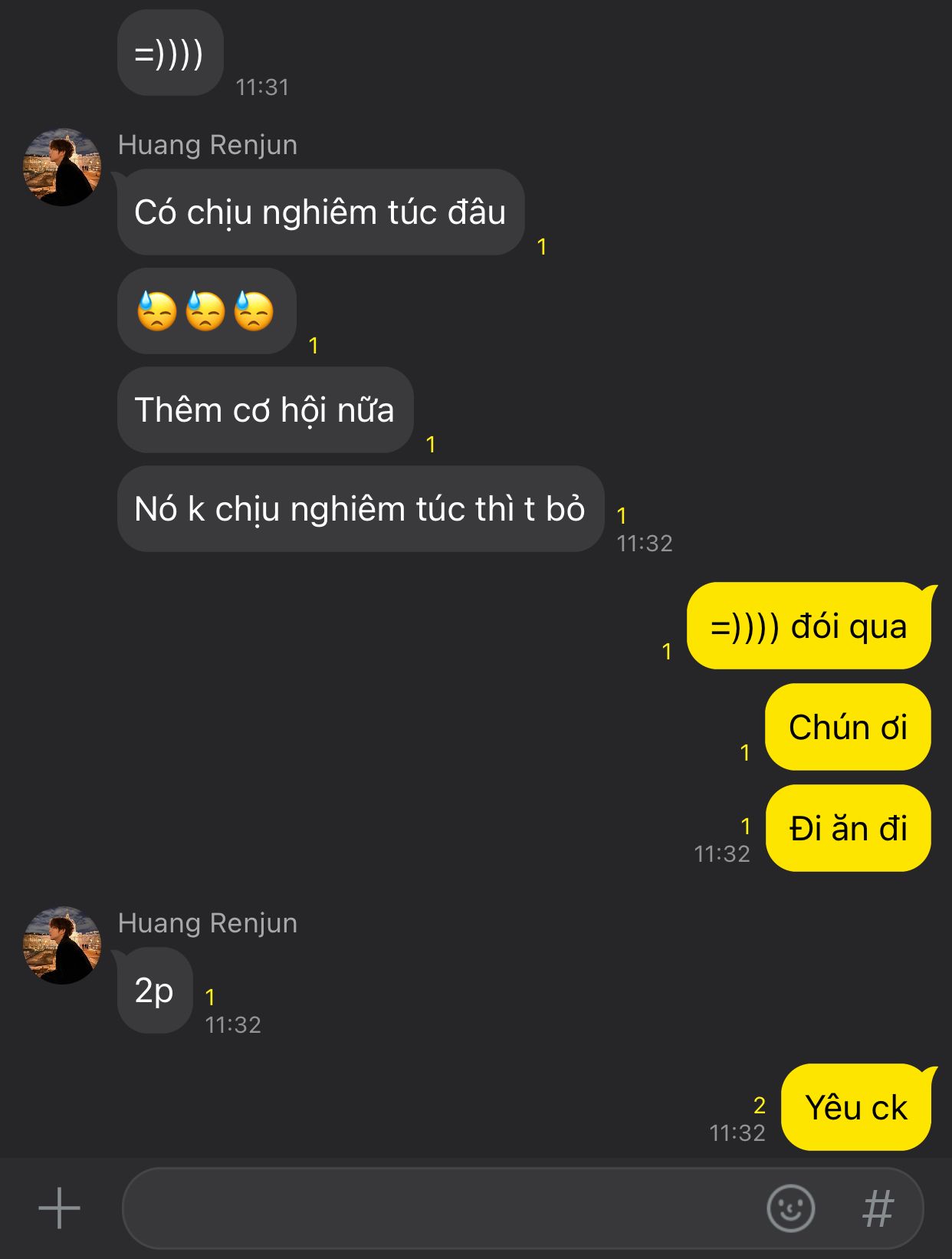
Task: Select the three sweat emoji message
Action: (206, 311)
